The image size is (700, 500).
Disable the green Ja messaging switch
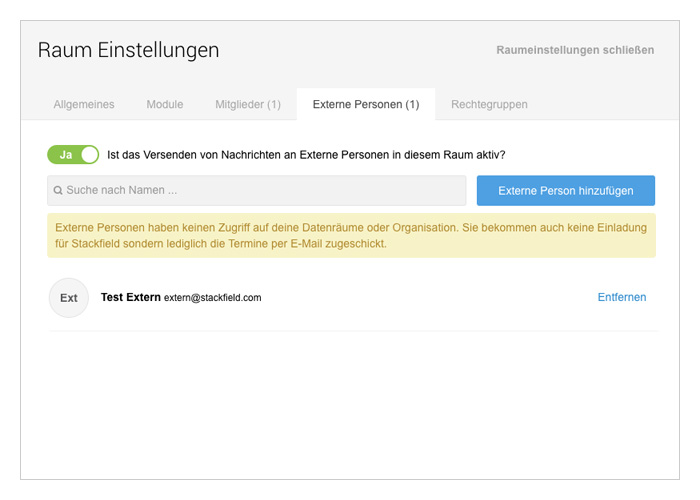(73, 155)
